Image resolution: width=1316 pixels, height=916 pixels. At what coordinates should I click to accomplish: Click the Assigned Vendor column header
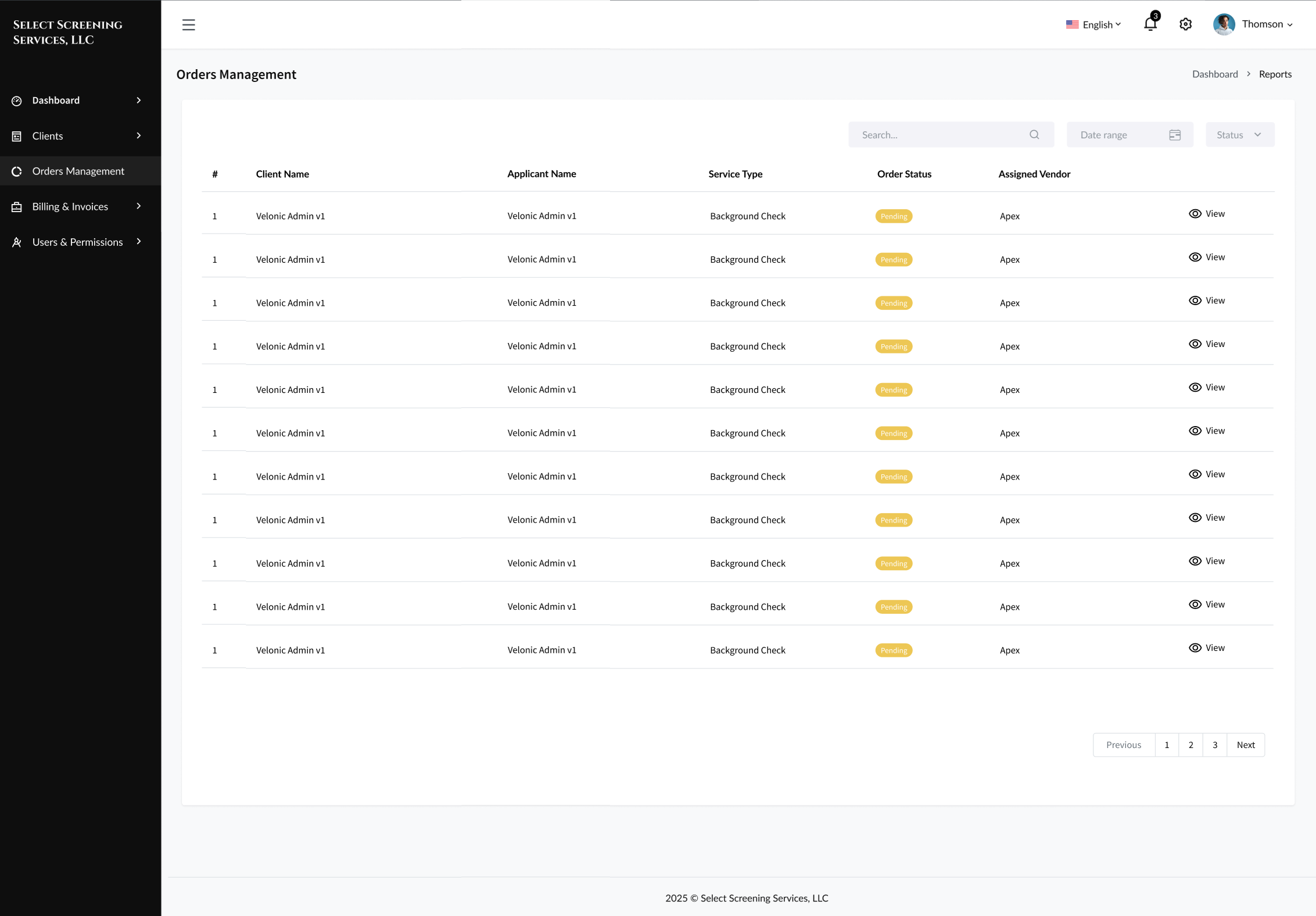click(1034, 174)
